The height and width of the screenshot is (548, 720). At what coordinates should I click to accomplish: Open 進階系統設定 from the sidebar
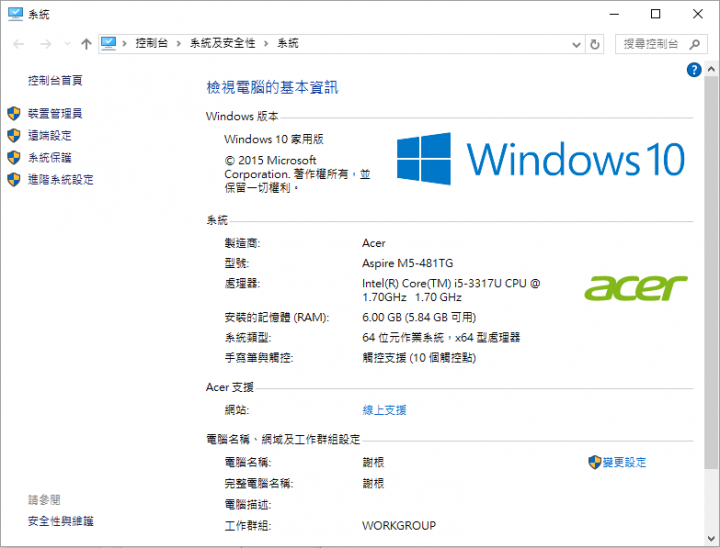point(61,180)
